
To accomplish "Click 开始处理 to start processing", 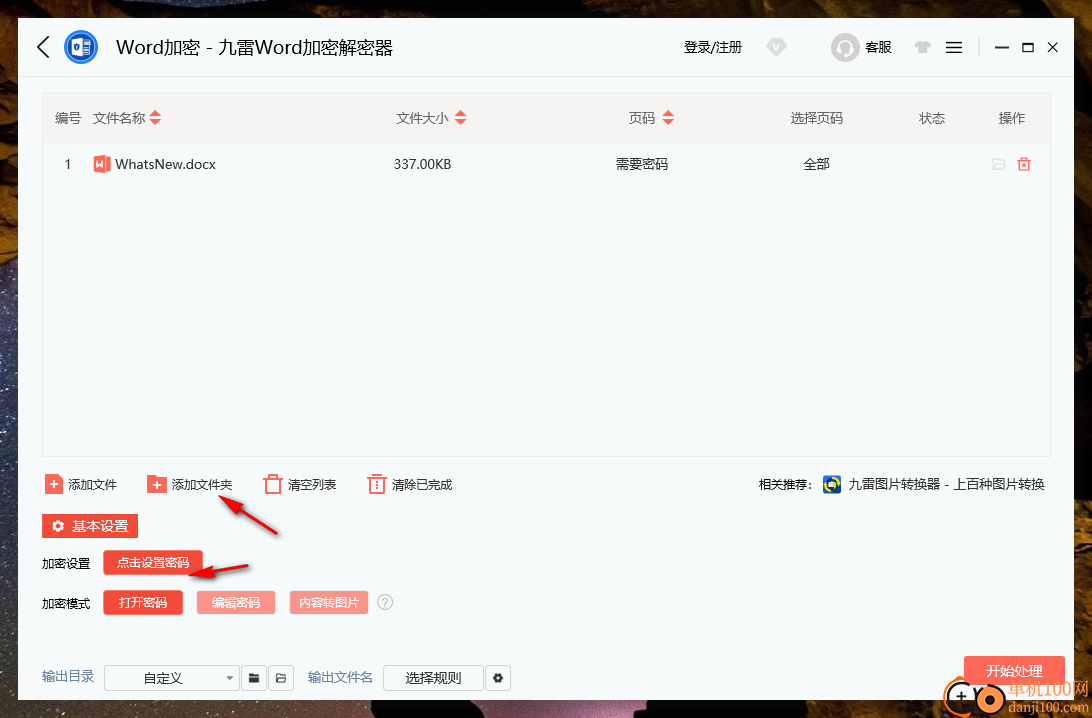I will coord(1014,671).
